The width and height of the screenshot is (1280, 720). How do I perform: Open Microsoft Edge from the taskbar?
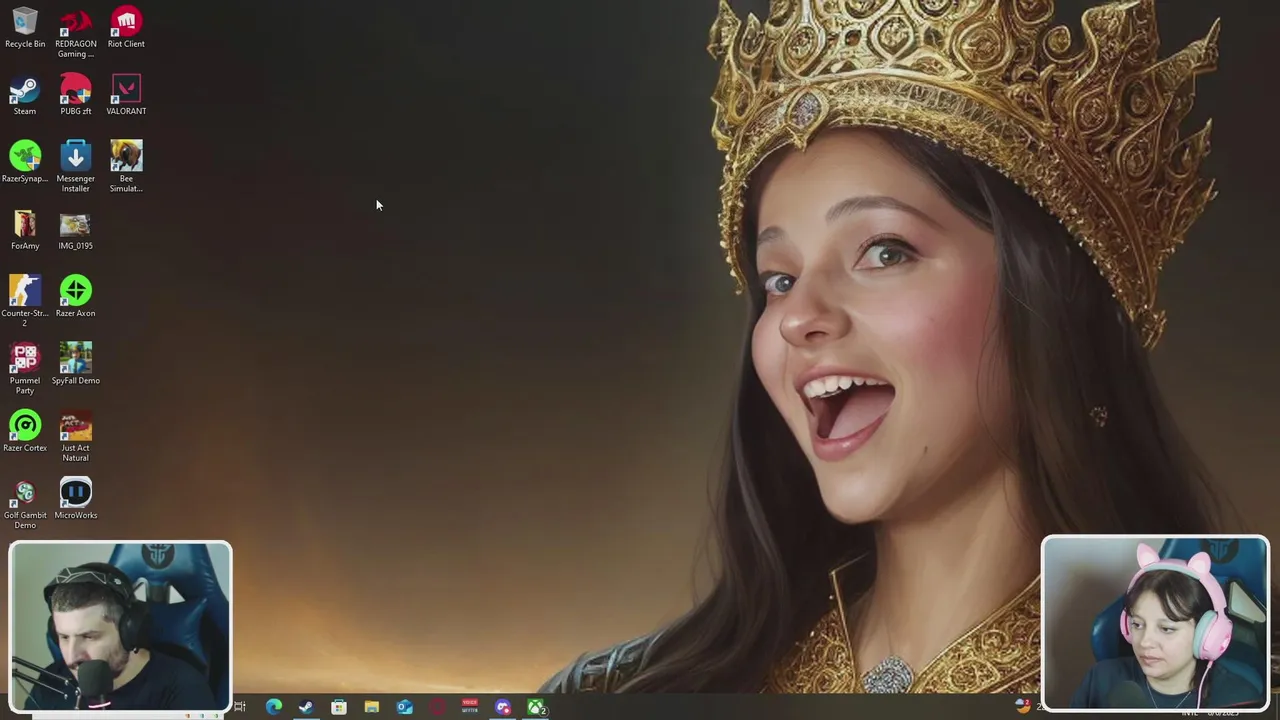[x=273, y=707]
